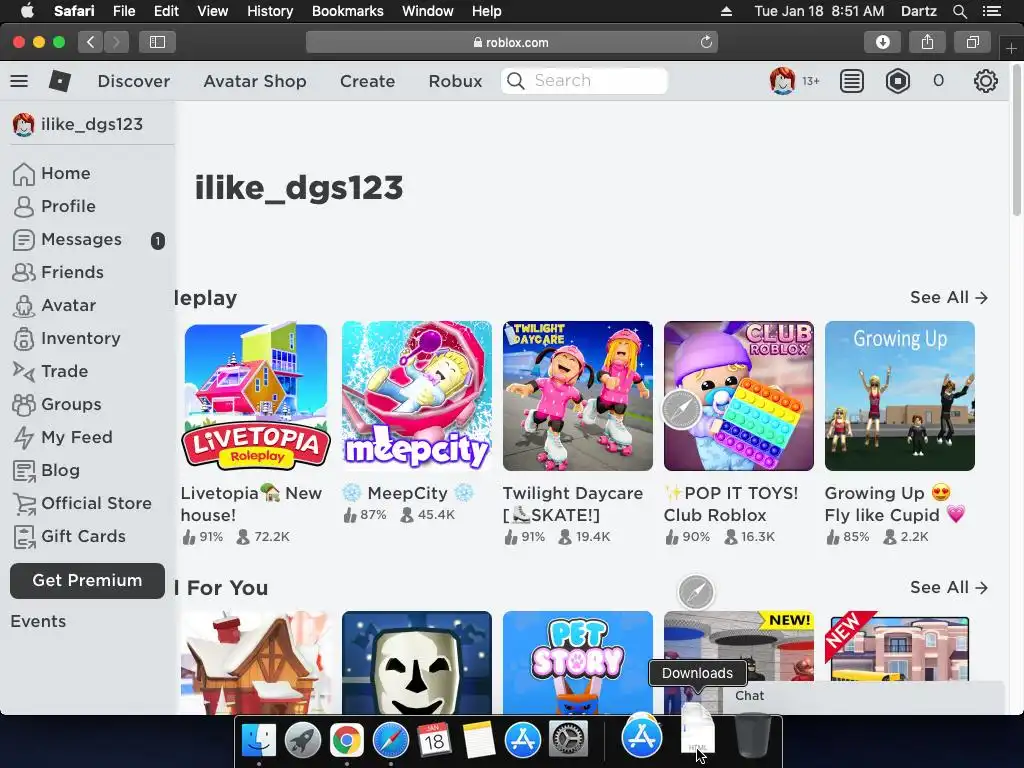Open the Window menu
Viewport: 1024px width, 768px height.
pos(428,11)
